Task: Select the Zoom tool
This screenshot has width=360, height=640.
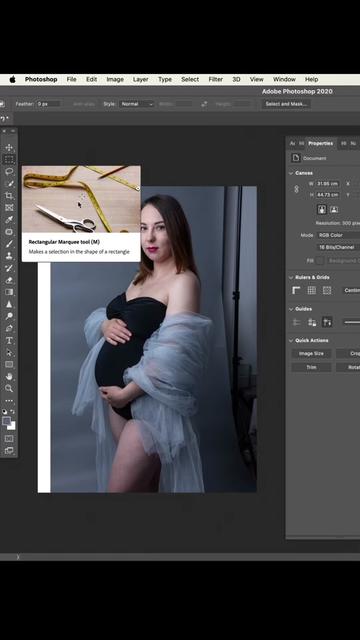Action: pos(9,389)
